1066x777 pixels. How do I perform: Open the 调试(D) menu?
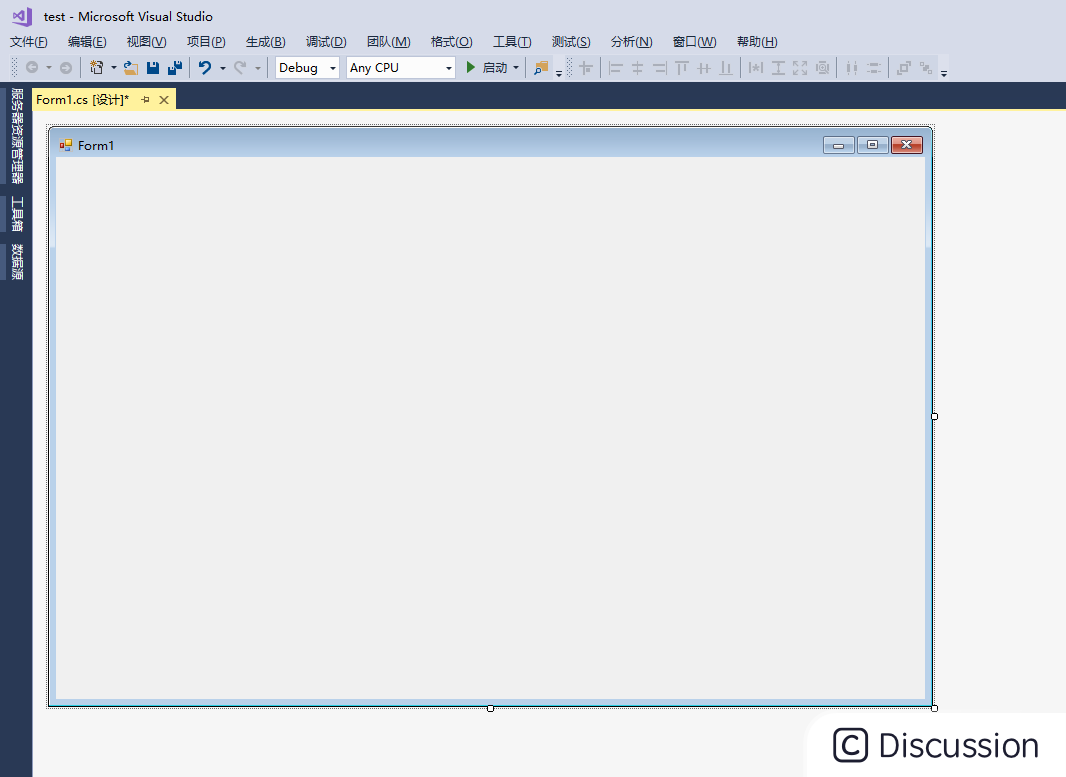click(x=326, y=41)
